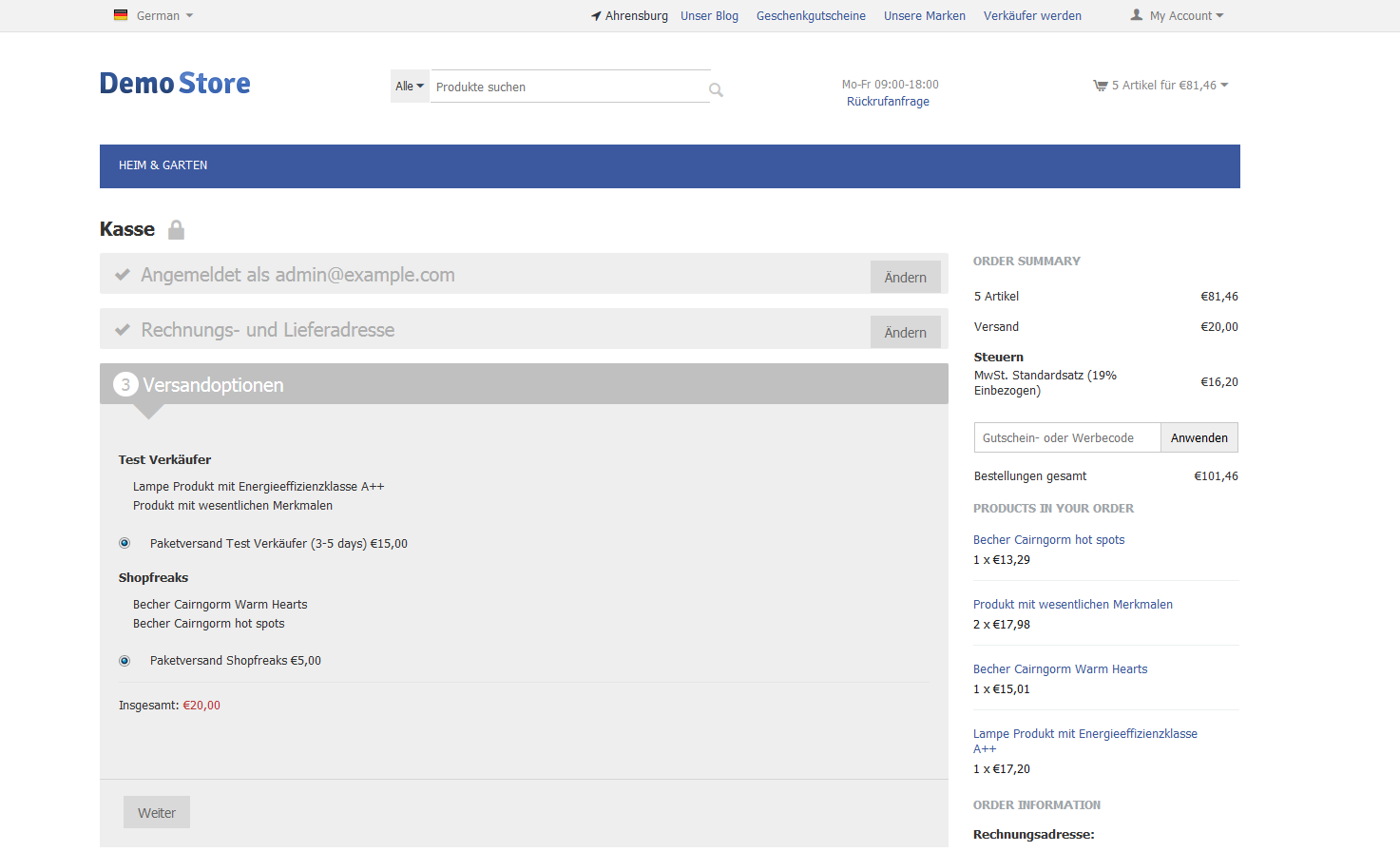Select Paketversand Test Verkäufer radio option
This screenshot has width=1400, height=852.
[125, 543]
